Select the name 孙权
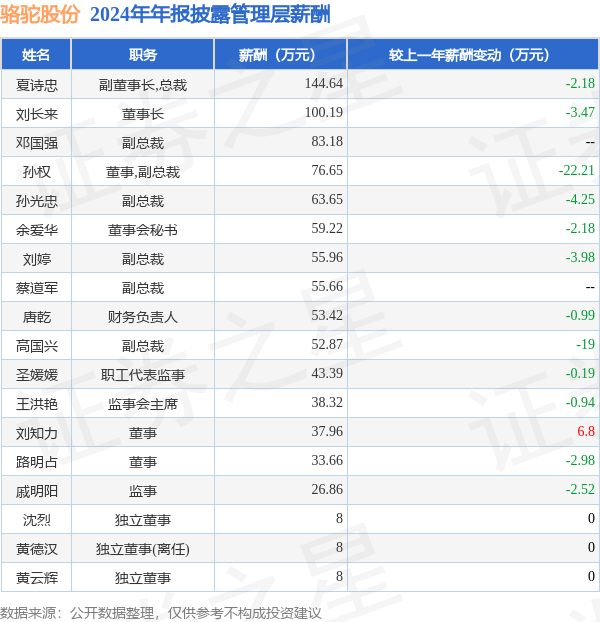The image size is (600, 622). point(37,172)
